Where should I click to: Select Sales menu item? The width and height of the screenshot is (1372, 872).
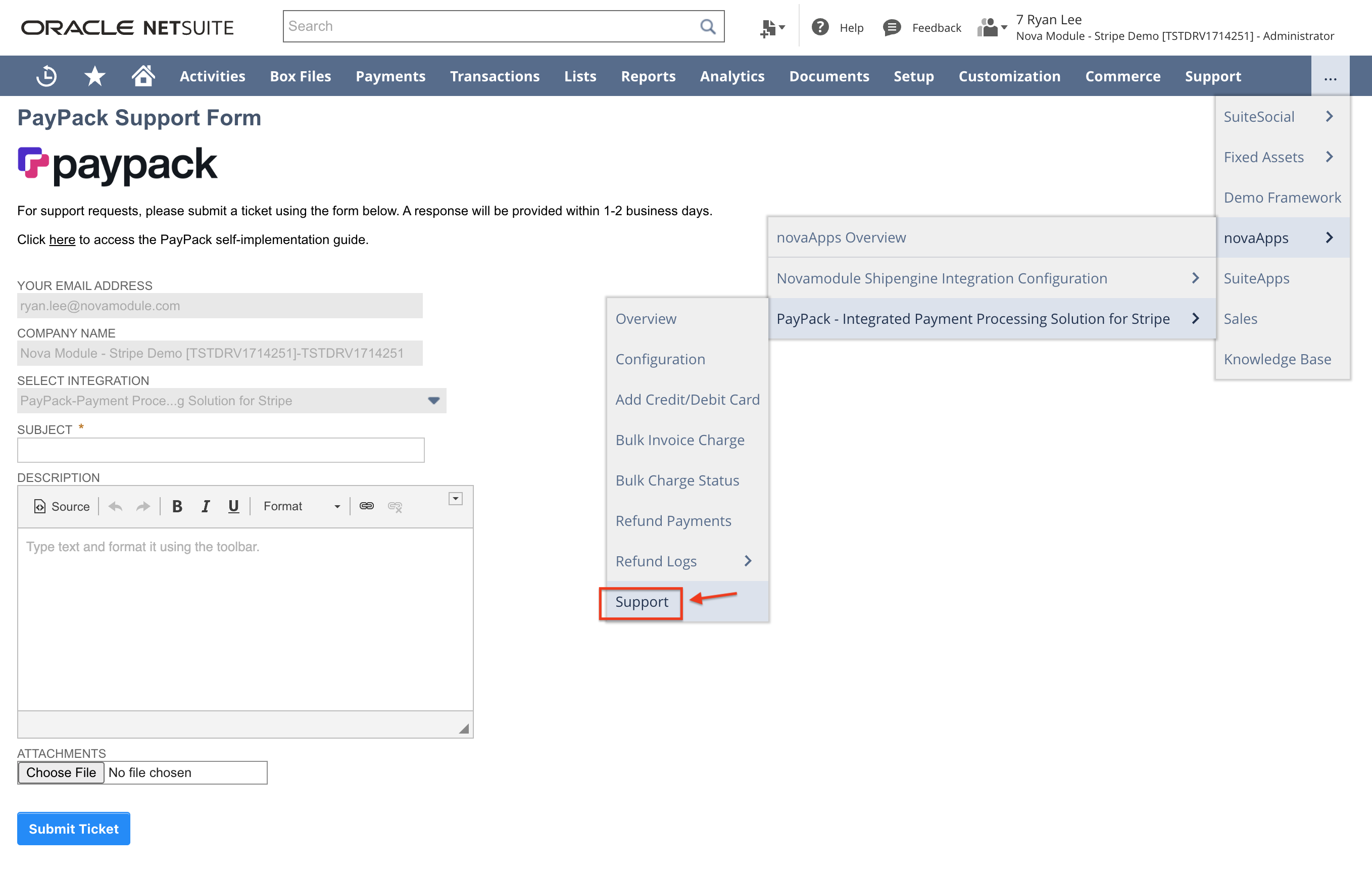(1282, 319)
